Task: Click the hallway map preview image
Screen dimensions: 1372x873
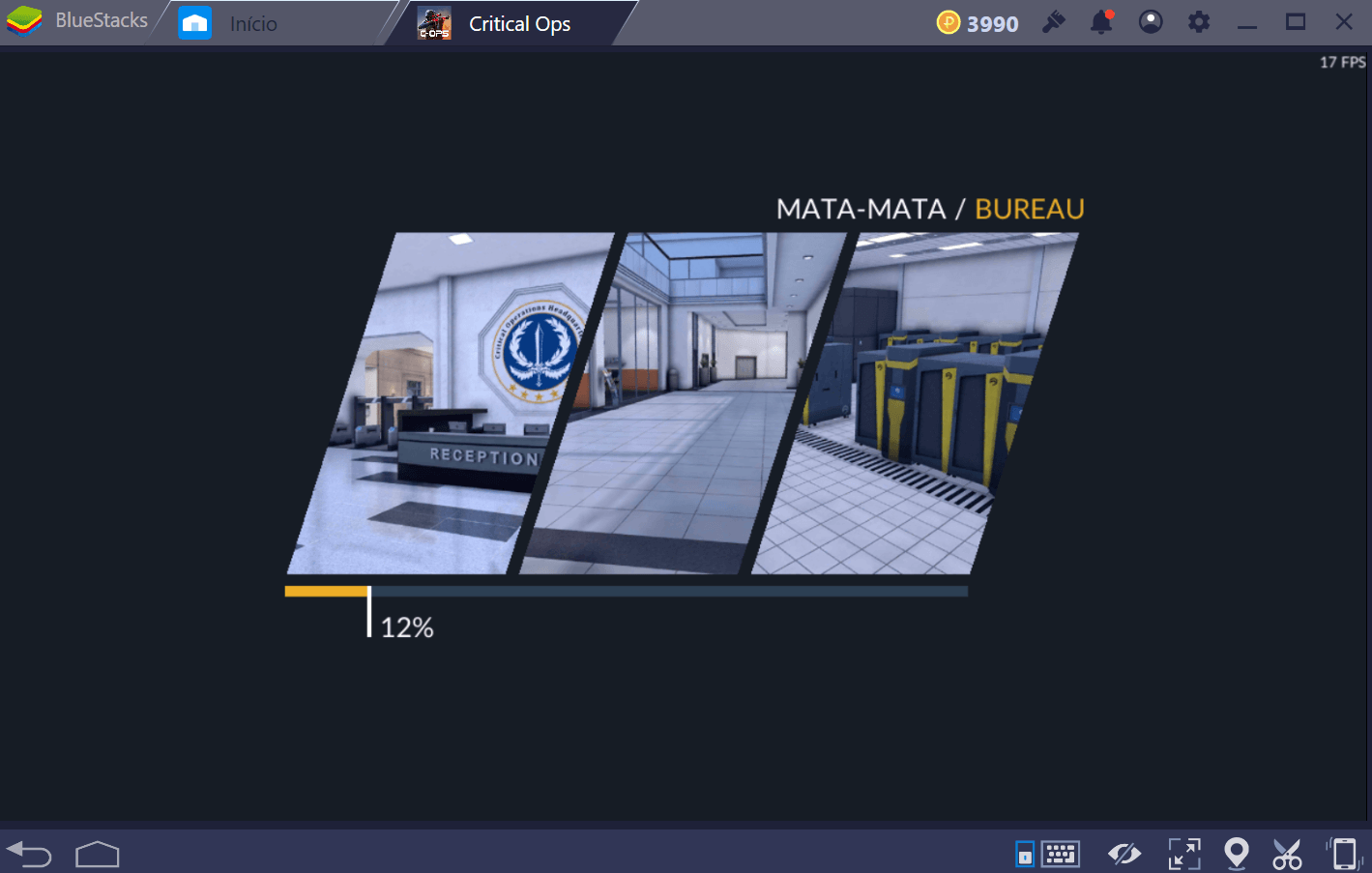Action: pyautogui.click(x=684, y=403)
